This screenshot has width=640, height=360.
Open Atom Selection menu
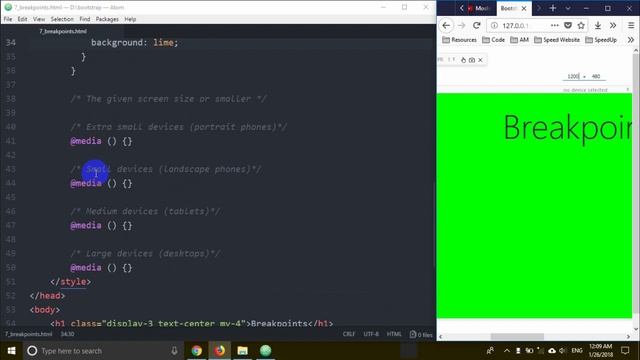[62, 19]
